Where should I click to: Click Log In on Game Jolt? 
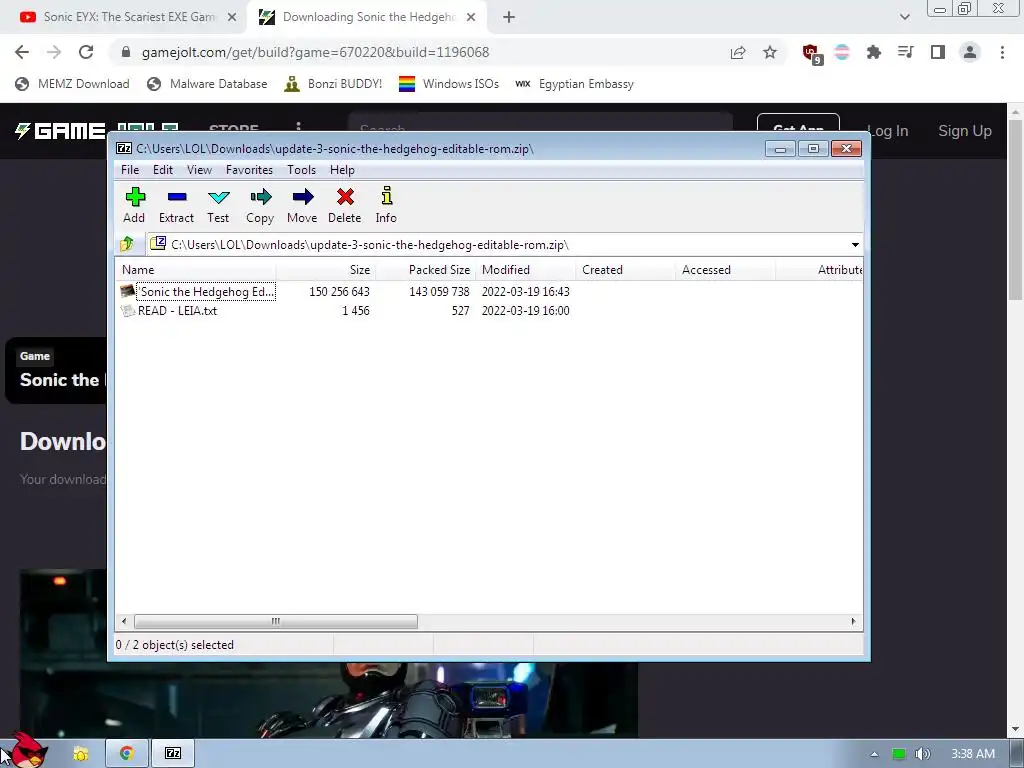tap(888, 131)
